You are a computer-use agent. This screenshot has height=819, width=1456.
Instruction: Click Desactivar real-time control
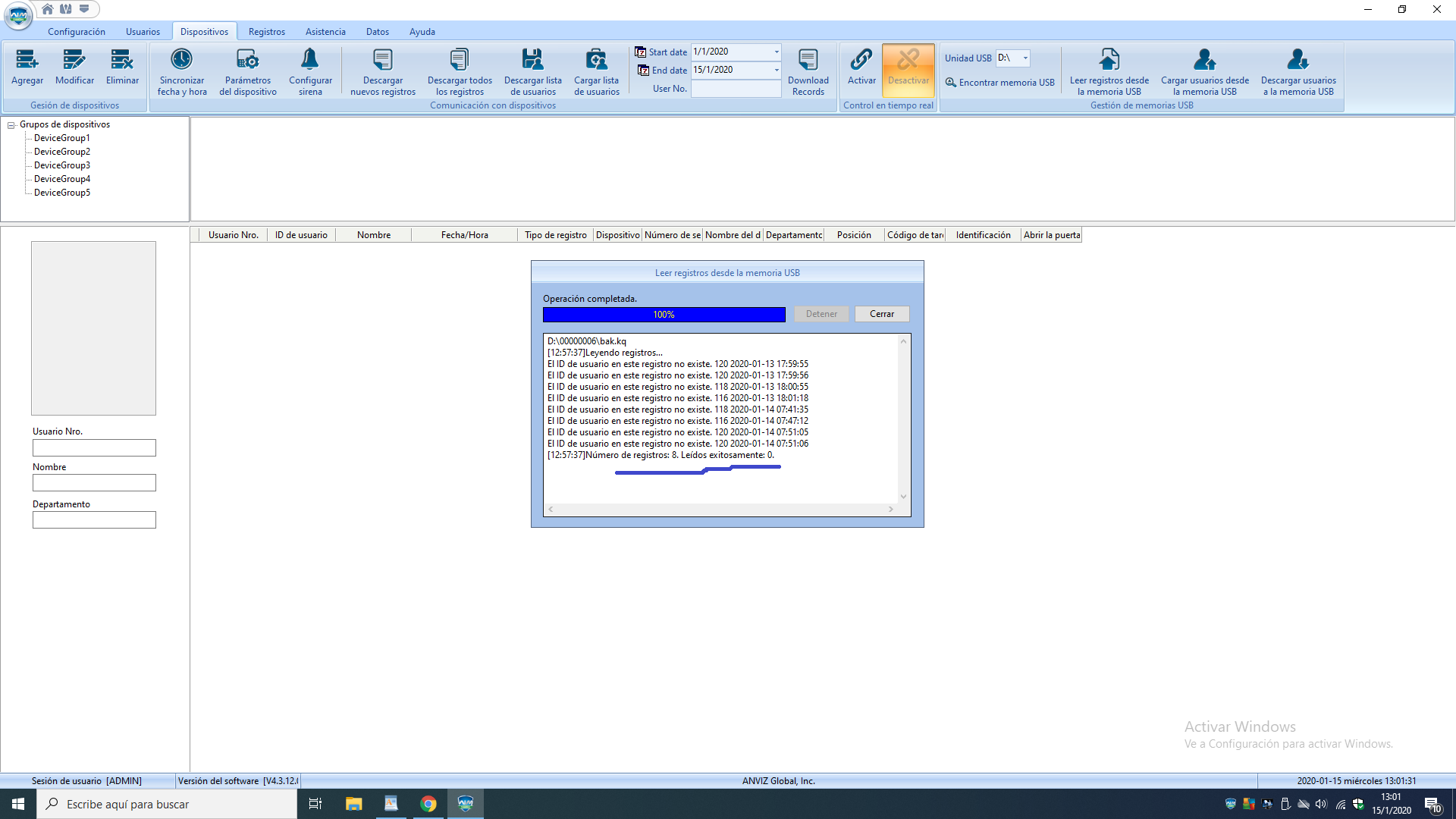pos(908,70)
